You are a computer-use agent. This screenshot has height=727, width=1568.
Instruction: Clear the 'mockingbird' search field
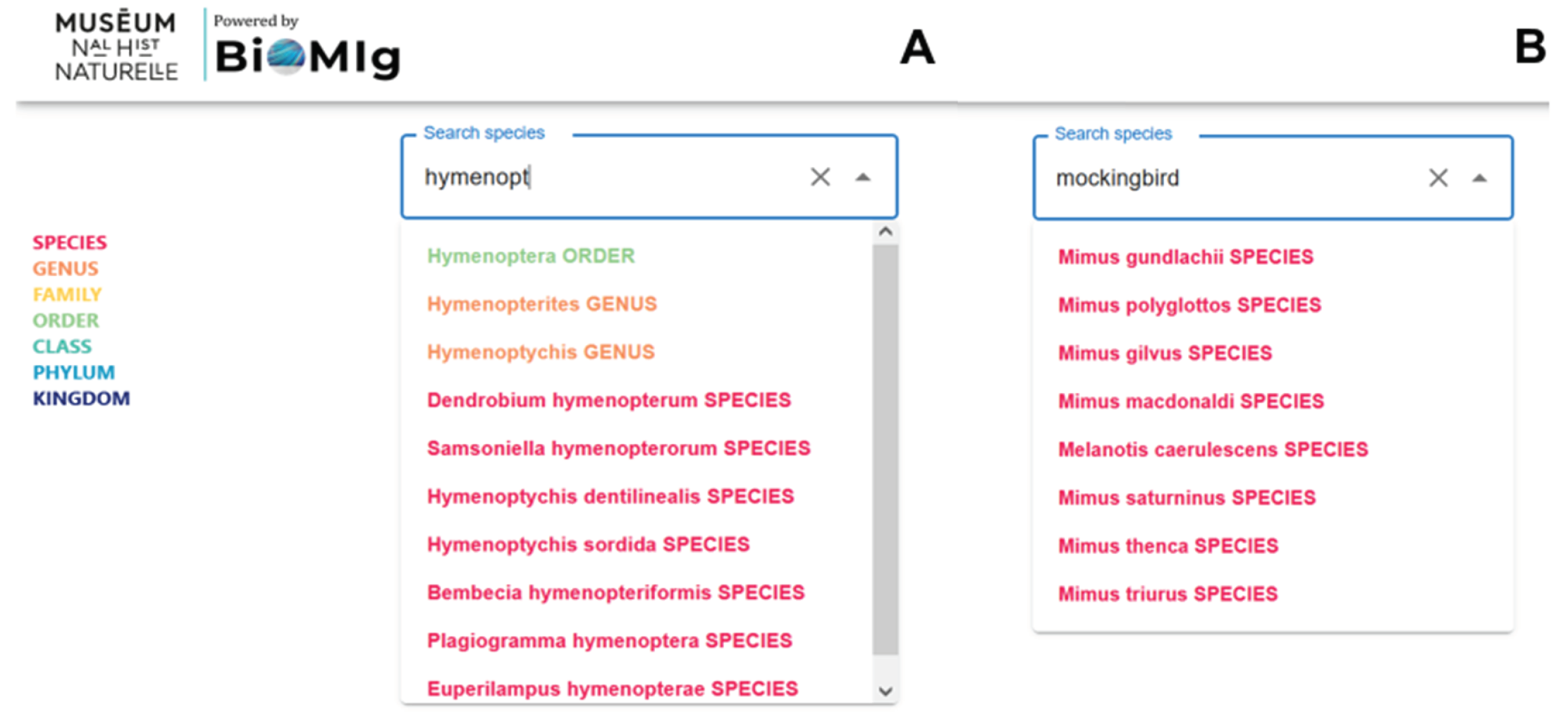1438,179
